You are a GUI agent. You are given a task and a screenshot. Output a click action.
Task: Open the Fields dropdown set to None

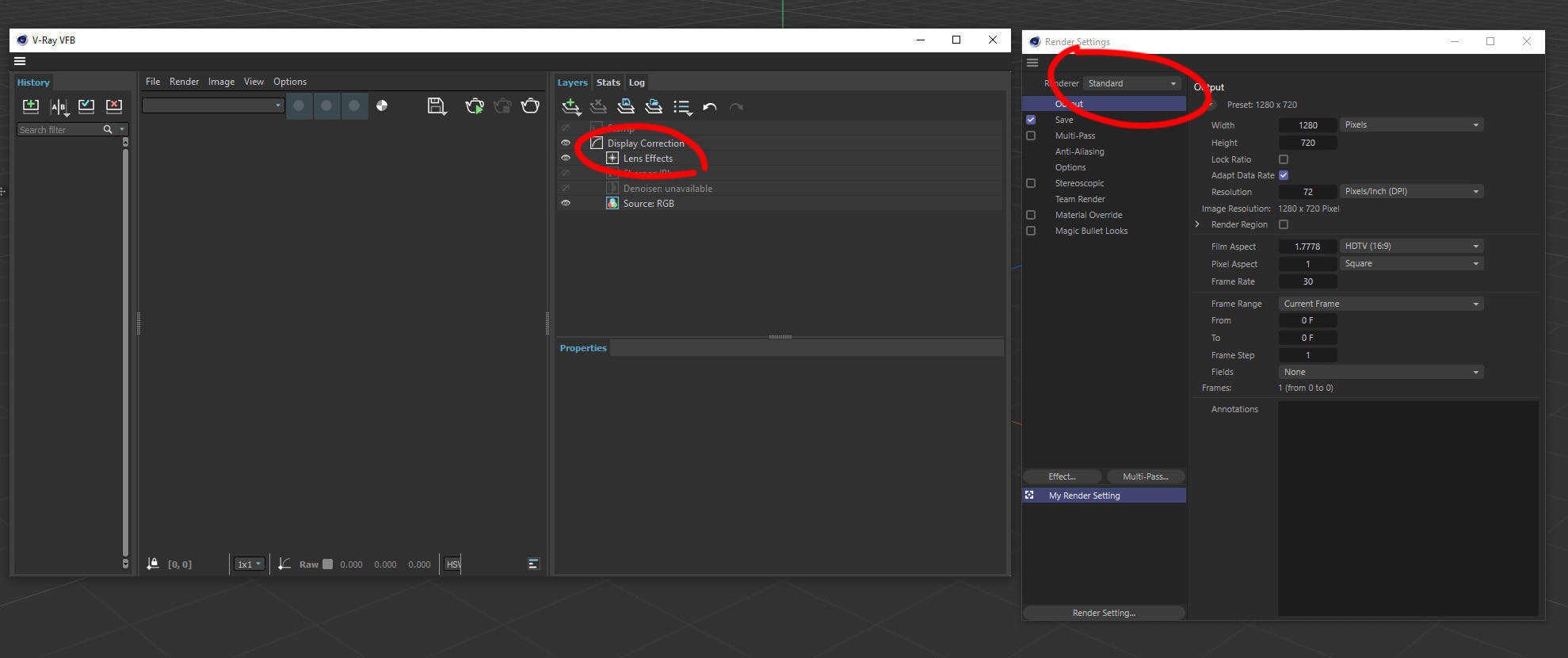click(x=1381, y=372)
